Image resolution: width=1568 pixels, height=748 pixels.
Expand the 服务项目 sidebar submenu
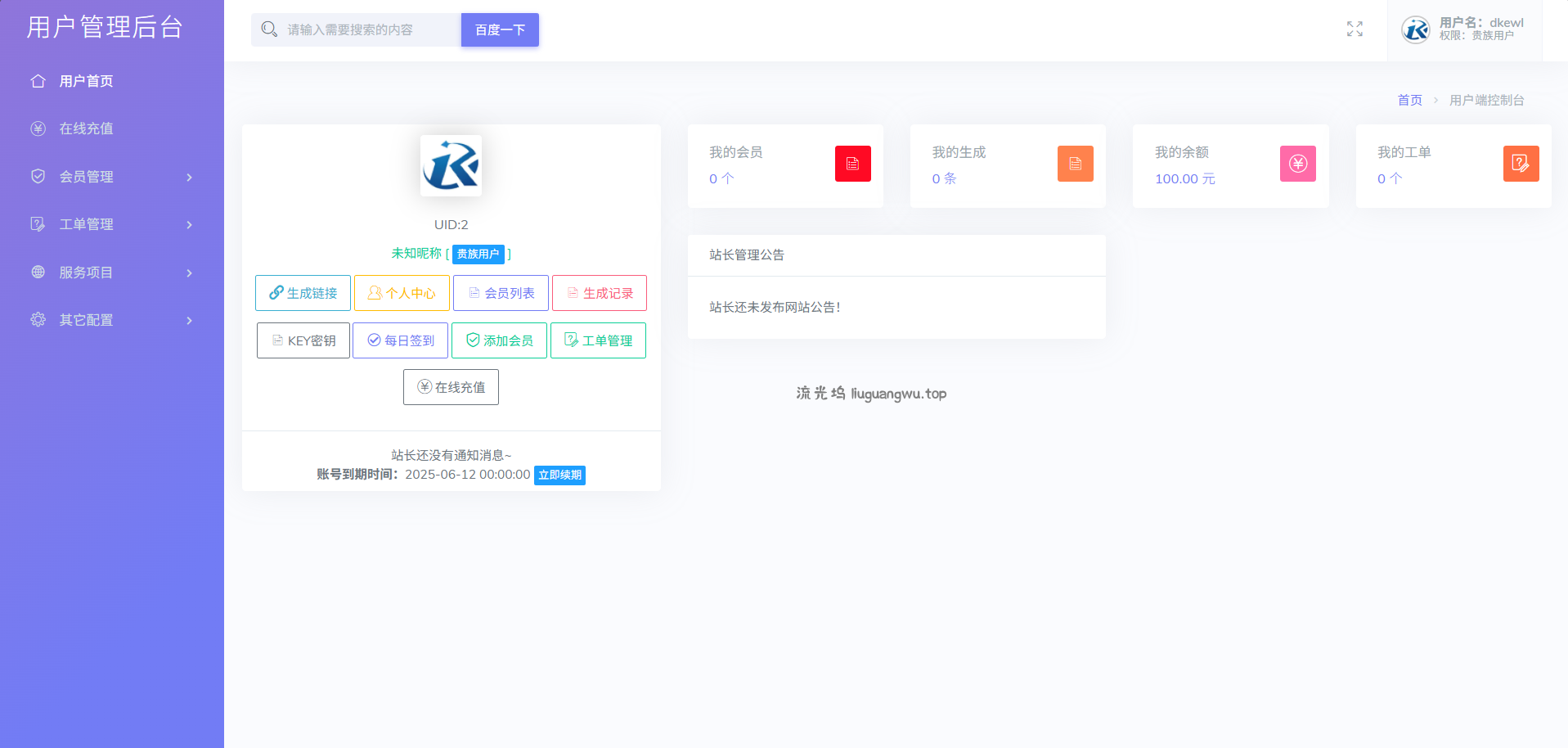tap(111, 273)
